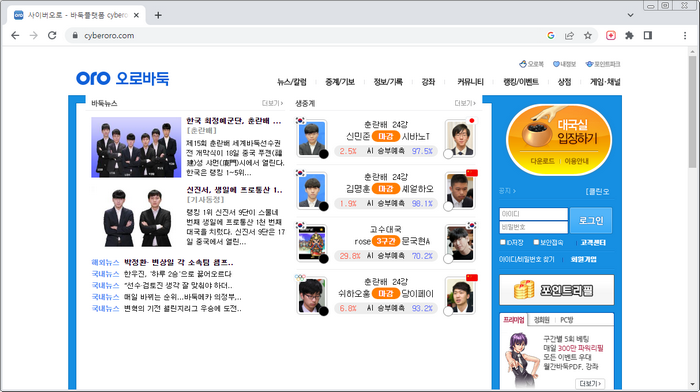Open the 신진서 two-player photo thumbnail
Viewport: 700px width, 392px height.
click(136, 217)
